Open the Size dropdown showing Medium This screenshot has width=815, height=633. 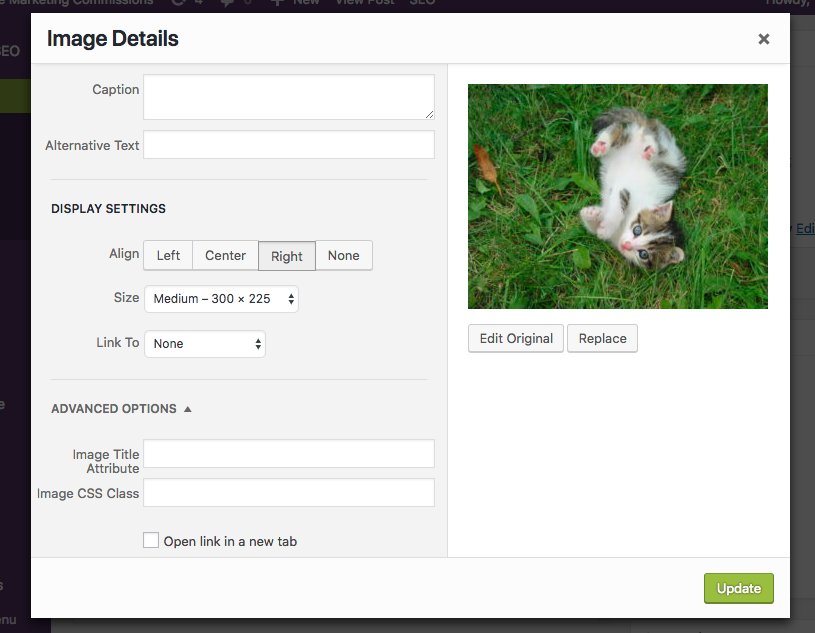click(x=221, y=298)
